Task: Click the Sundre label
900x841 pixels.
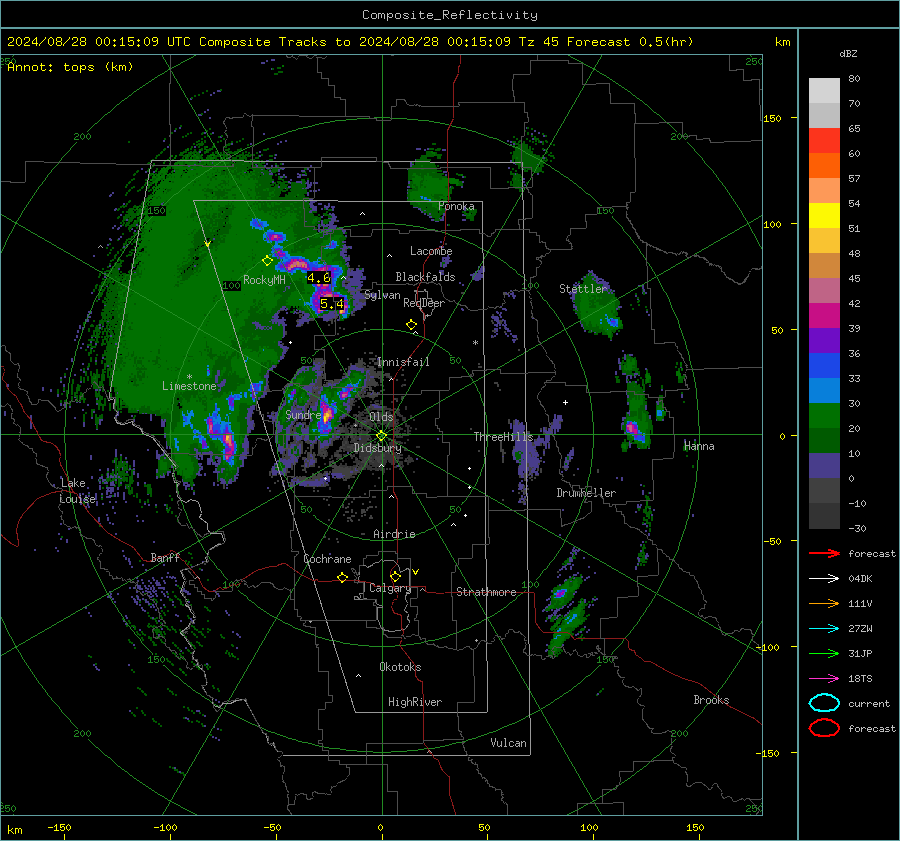Action: click(x=303, y=415)
